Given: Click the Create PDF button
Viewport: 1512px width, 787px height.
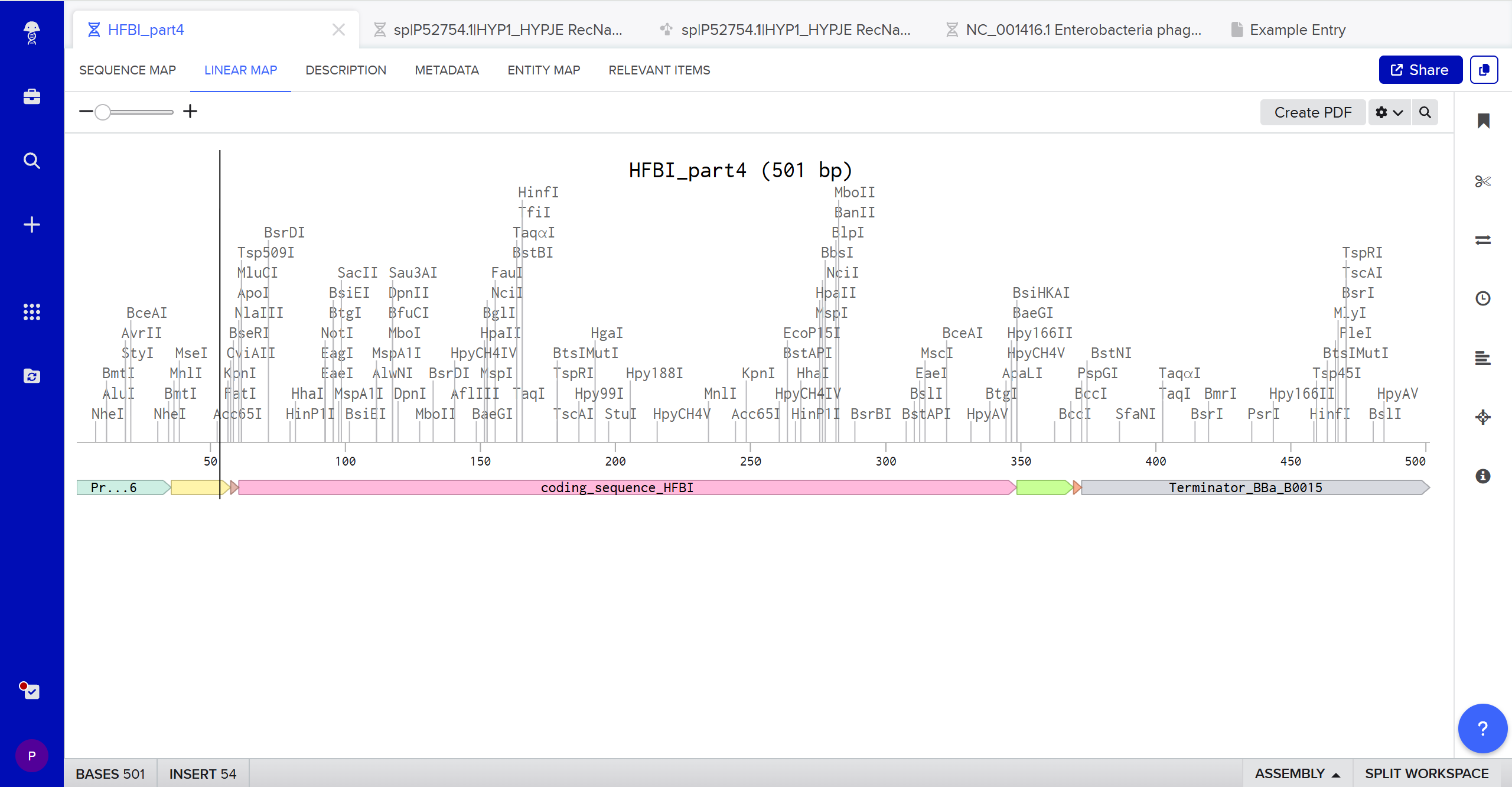Looking at the screenshot, I should tap(1312, 112).
